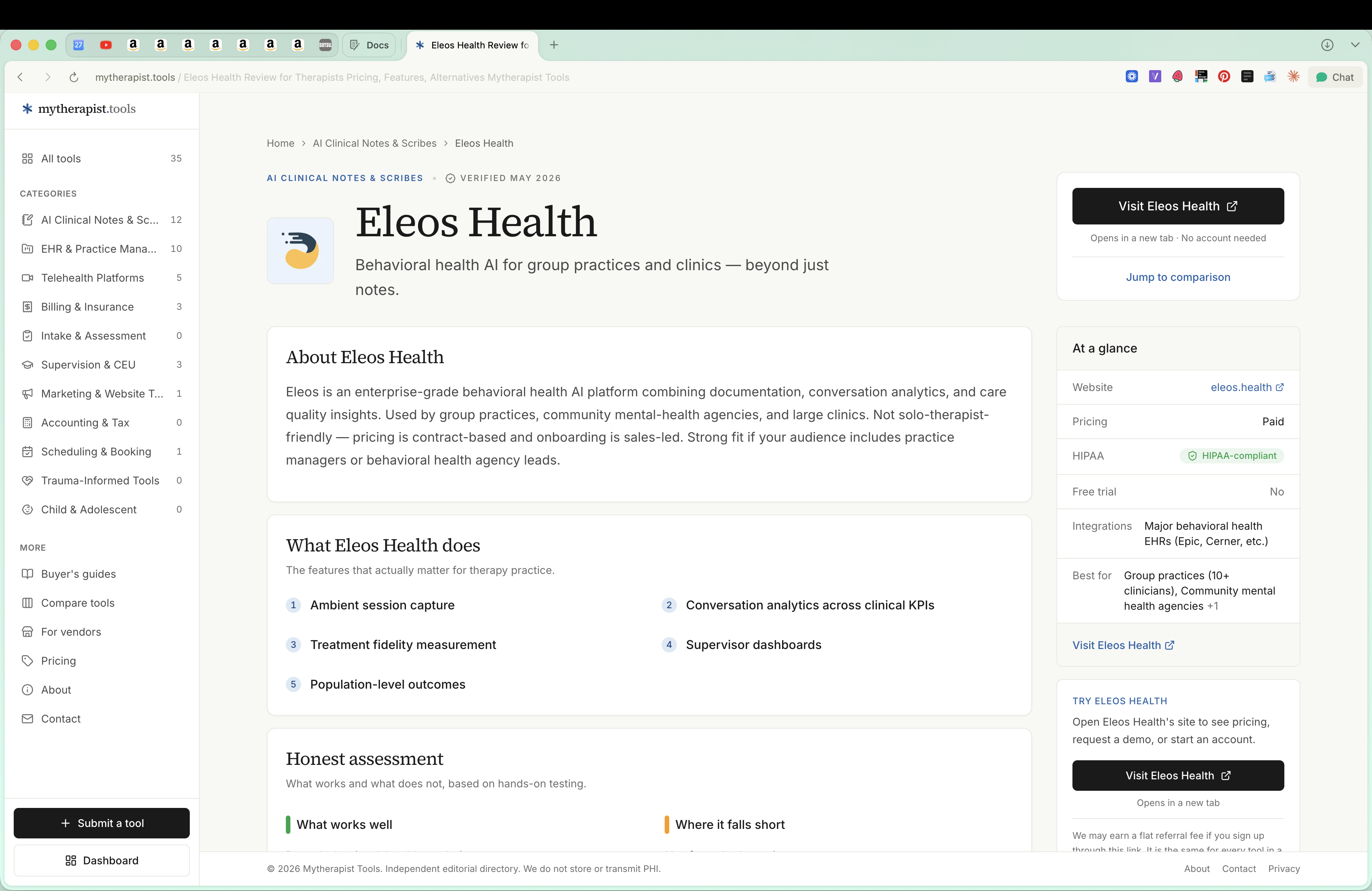Click Visit Eleos Health link in At a glance
Image resolution: width=1372 pixels, height=891 pixels.
point(1123,646)
